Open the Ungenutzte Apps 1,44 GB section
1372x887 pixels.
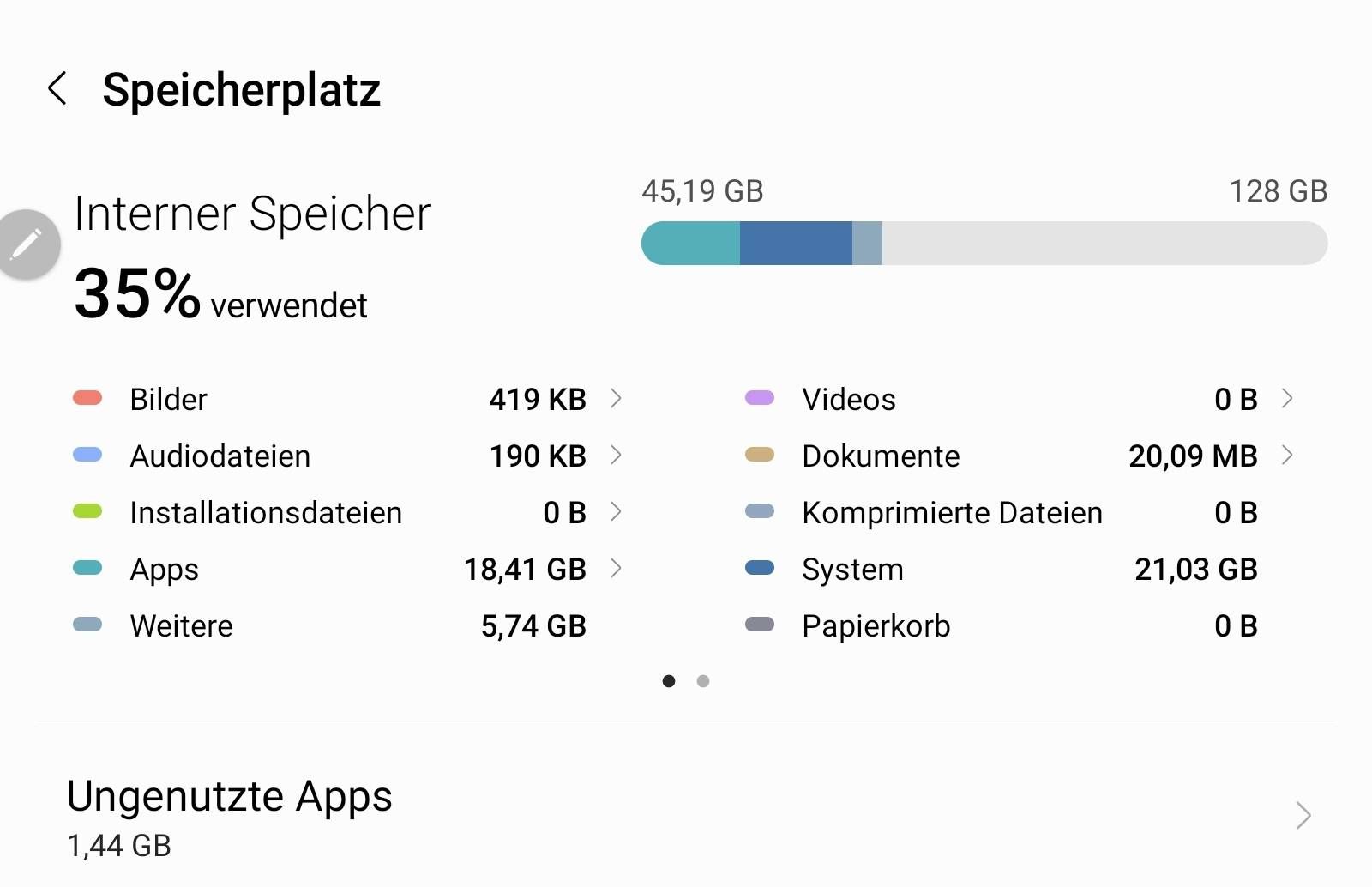pyautogui.click(x=686, y=817)
